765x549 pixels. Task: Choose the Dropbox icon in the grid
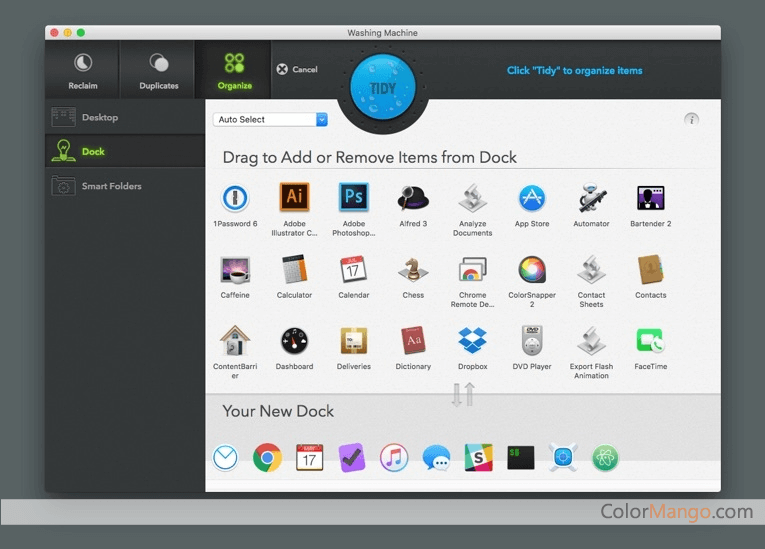[472, 341]
